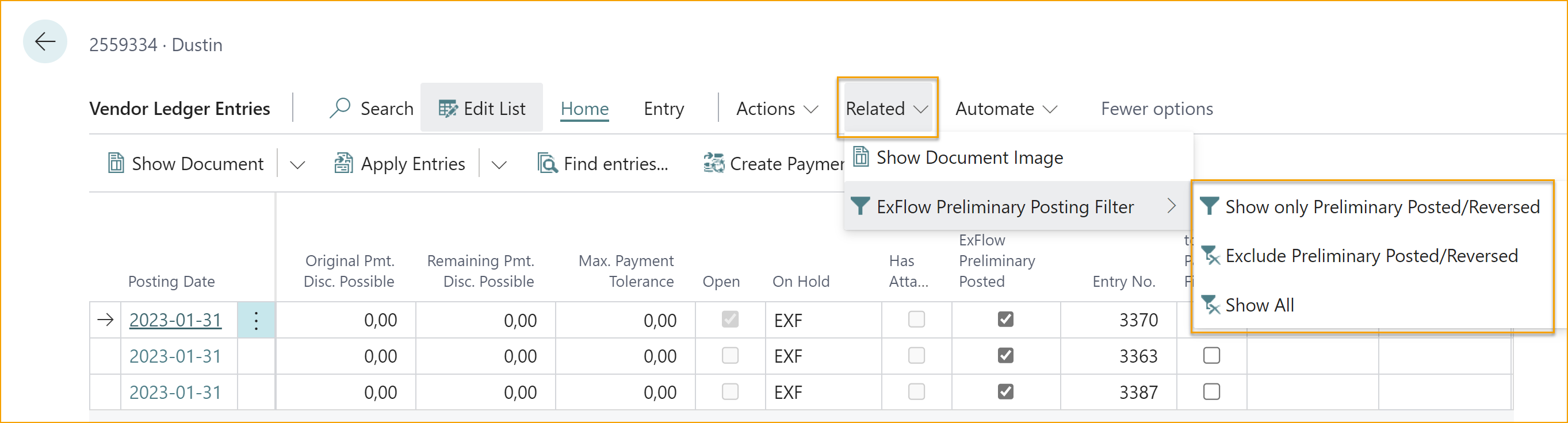Toggle Has Attachment checkbox for entry 3363

point(916,355)
